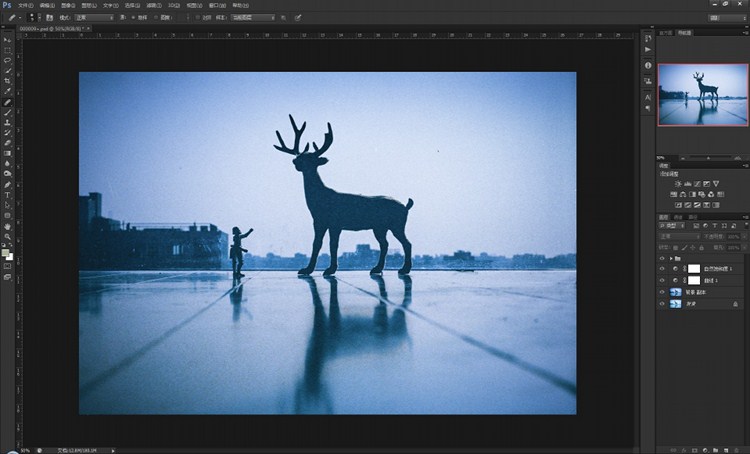Click the Navigator zoom slider

pos(708,157)
